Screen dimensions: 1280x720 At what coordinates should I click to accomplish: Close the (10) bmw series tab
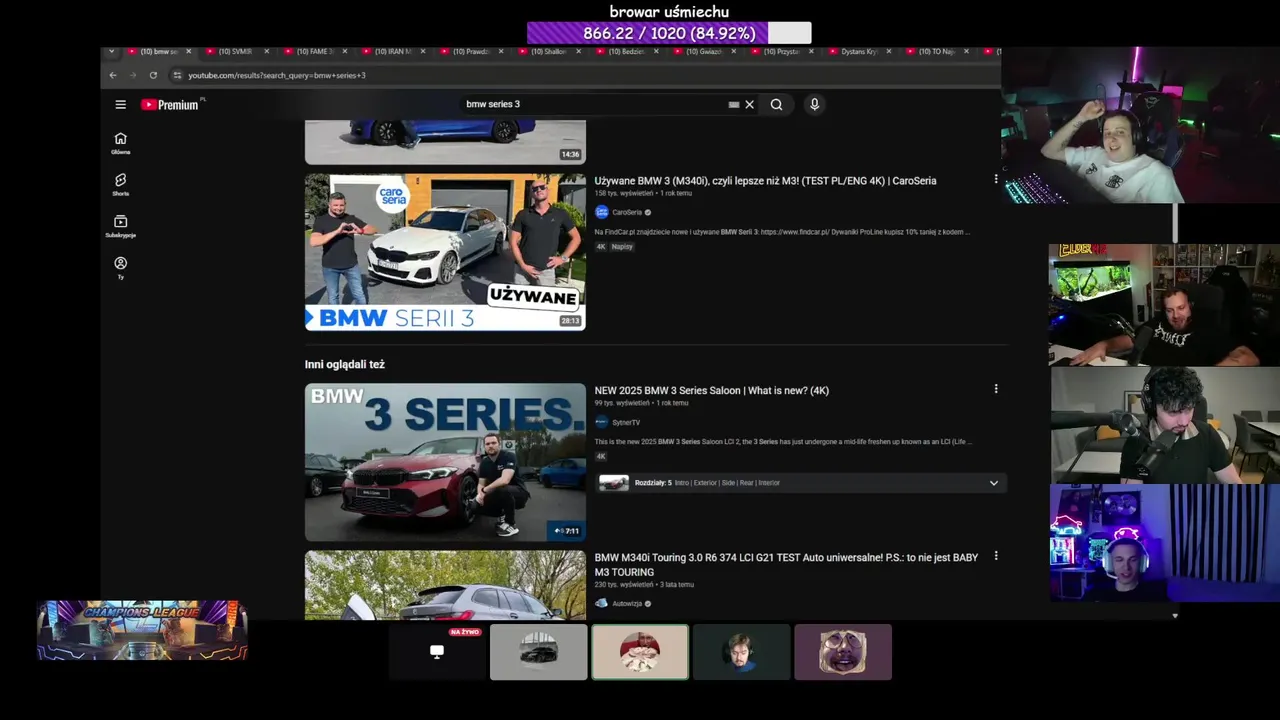coord(188,51)
